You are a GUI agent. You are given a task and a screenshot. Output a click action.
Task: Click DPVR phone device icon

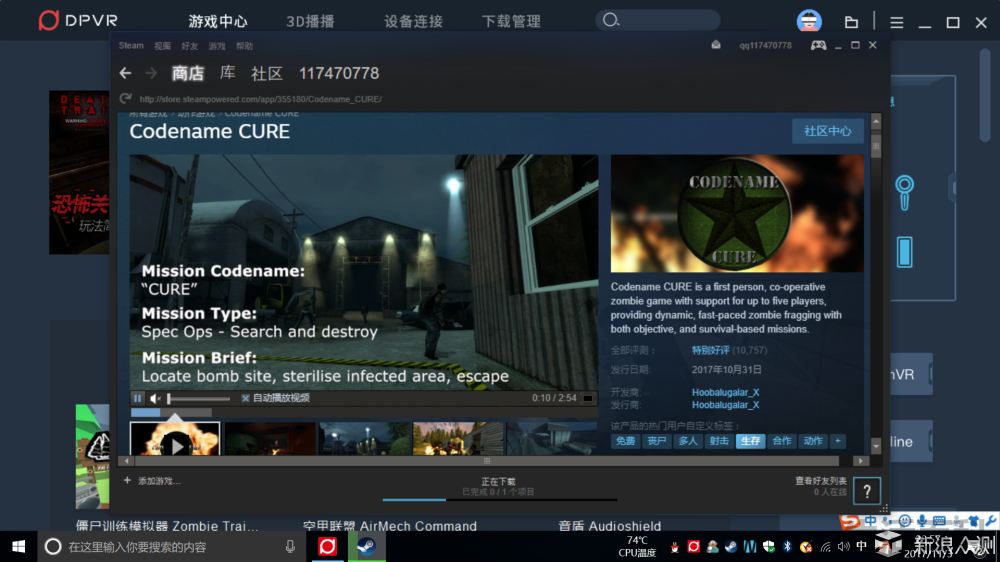coord(904,252)
